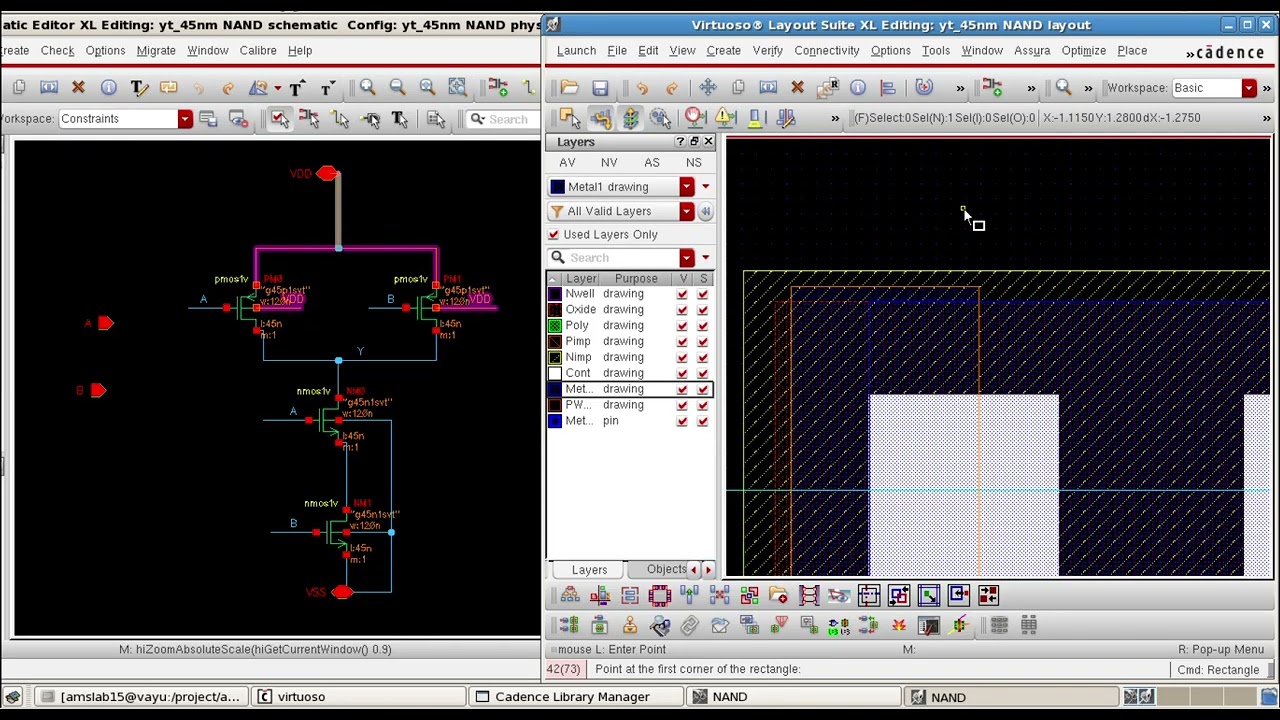Toggle visibility checkbox for Oxide drawing layer
Image resolution: width=1280 pixels, height=720 pixels.
(x=683, y=310)
